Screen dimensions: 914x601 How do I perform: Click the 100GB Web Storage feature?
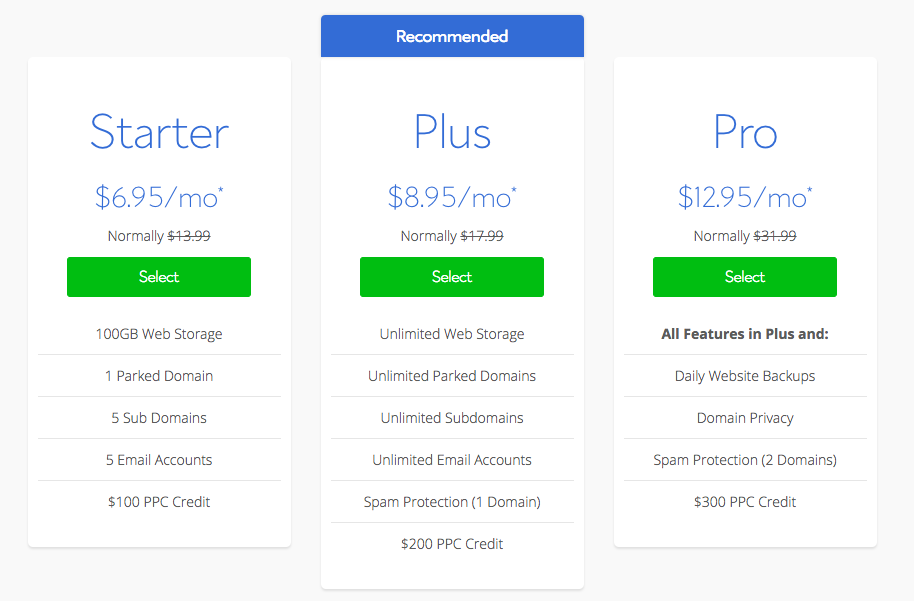(159, 334)
